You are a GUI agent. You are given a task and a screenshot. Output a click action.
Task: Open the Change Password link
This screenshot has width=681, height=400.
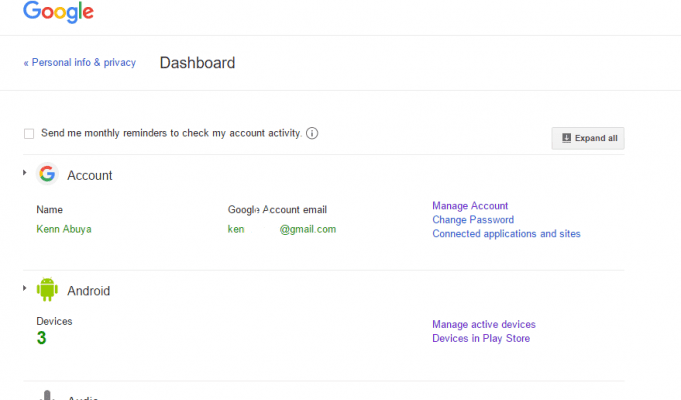pyautogui.click(x=473, y=220)
